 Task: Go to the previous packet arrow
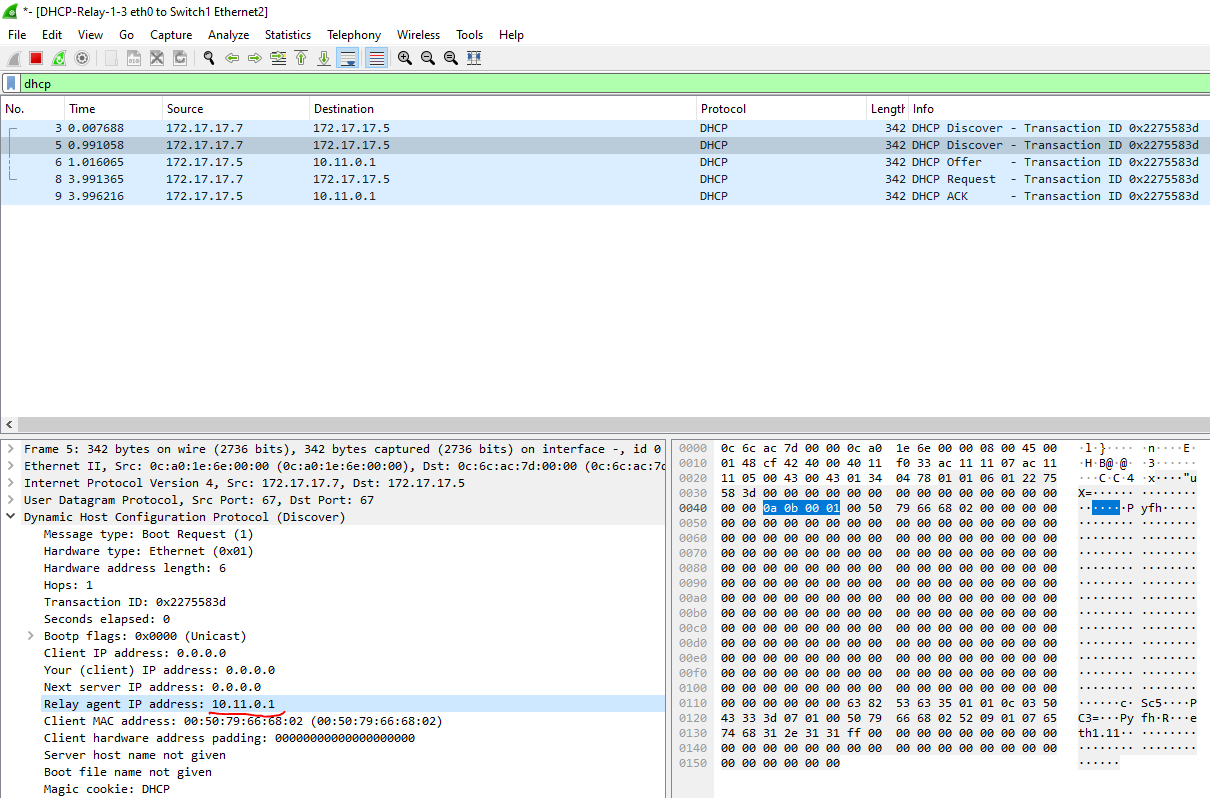[232, 59]
